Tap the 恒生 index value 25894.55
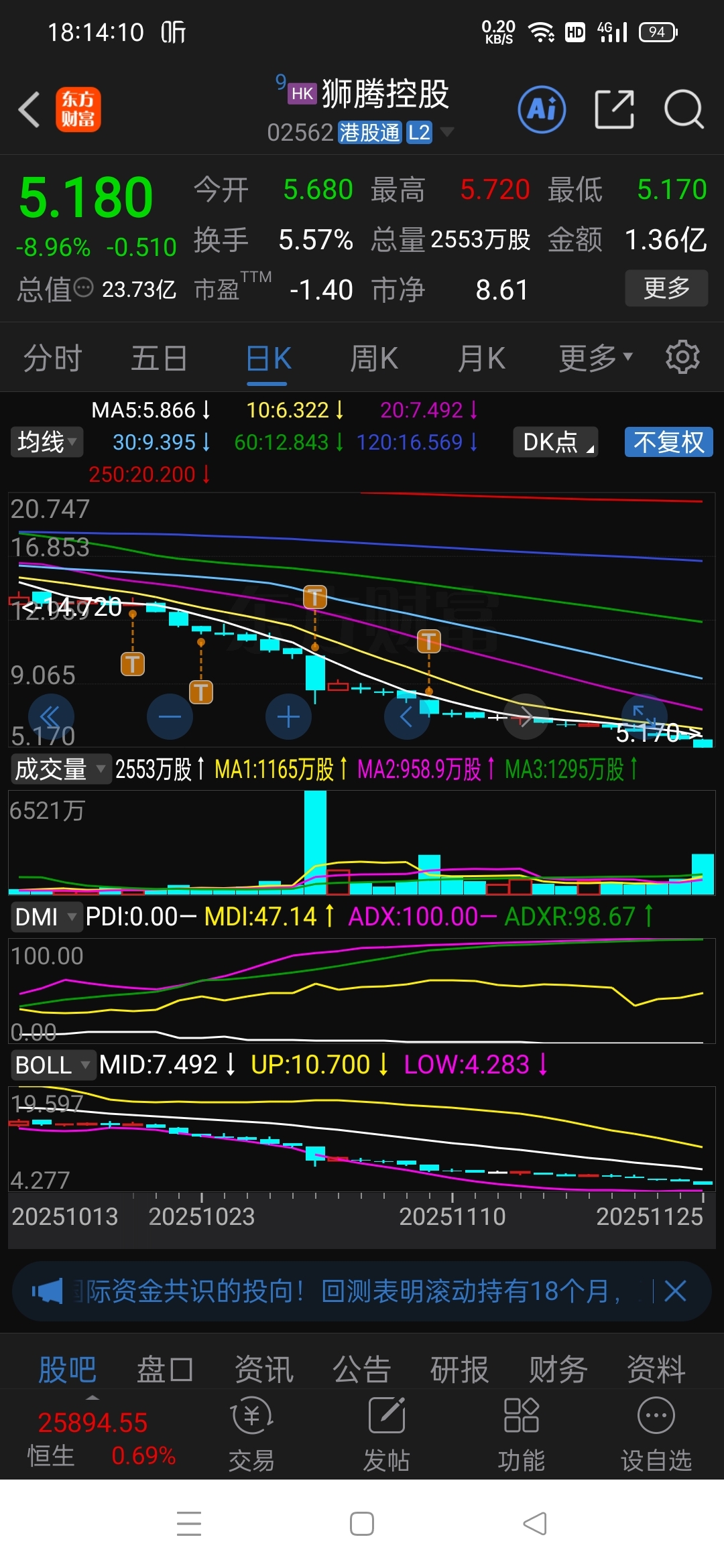This screenshot has width=724, height=1568. pos(93,1423)
